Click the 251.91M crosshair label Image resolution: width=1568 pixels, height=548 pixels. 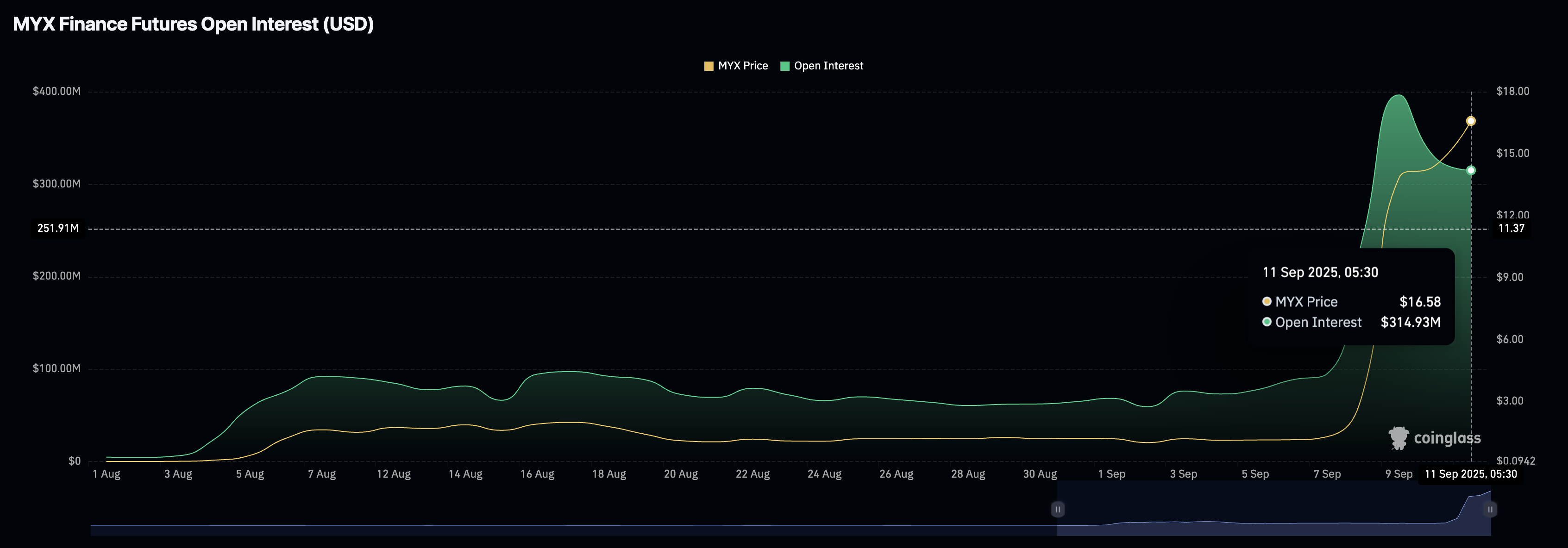point(58,228)
